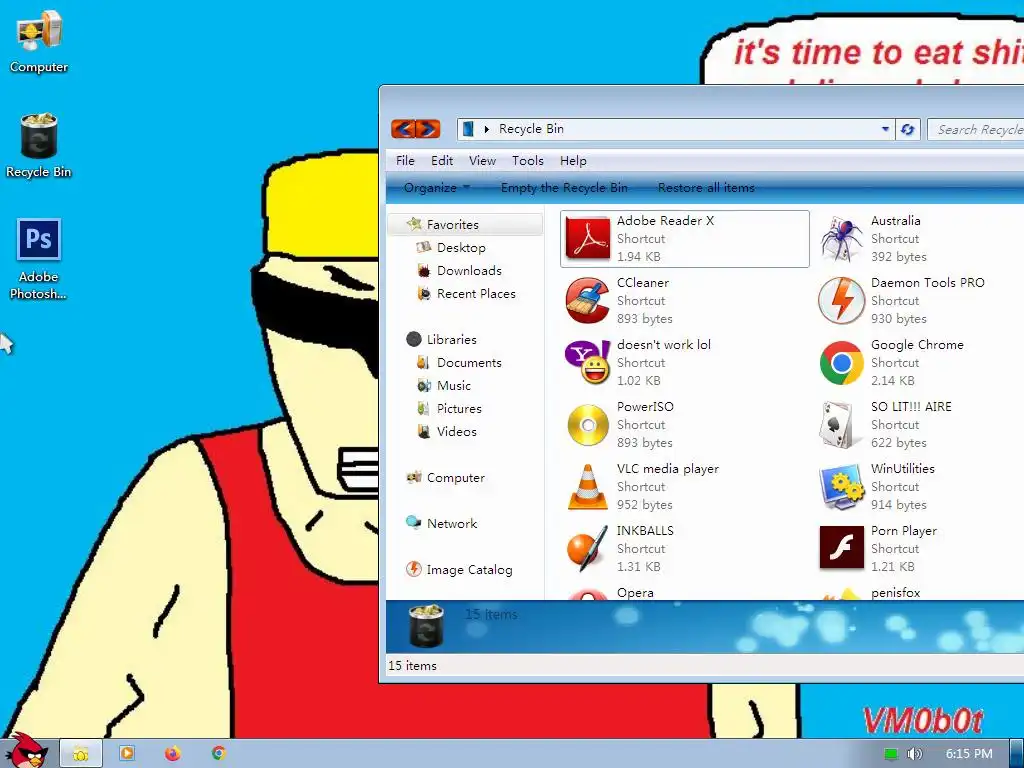Click the forward arrow navigation button
Image resolution: width=1024 pixels, height=768 pixels.
point(428,129)
